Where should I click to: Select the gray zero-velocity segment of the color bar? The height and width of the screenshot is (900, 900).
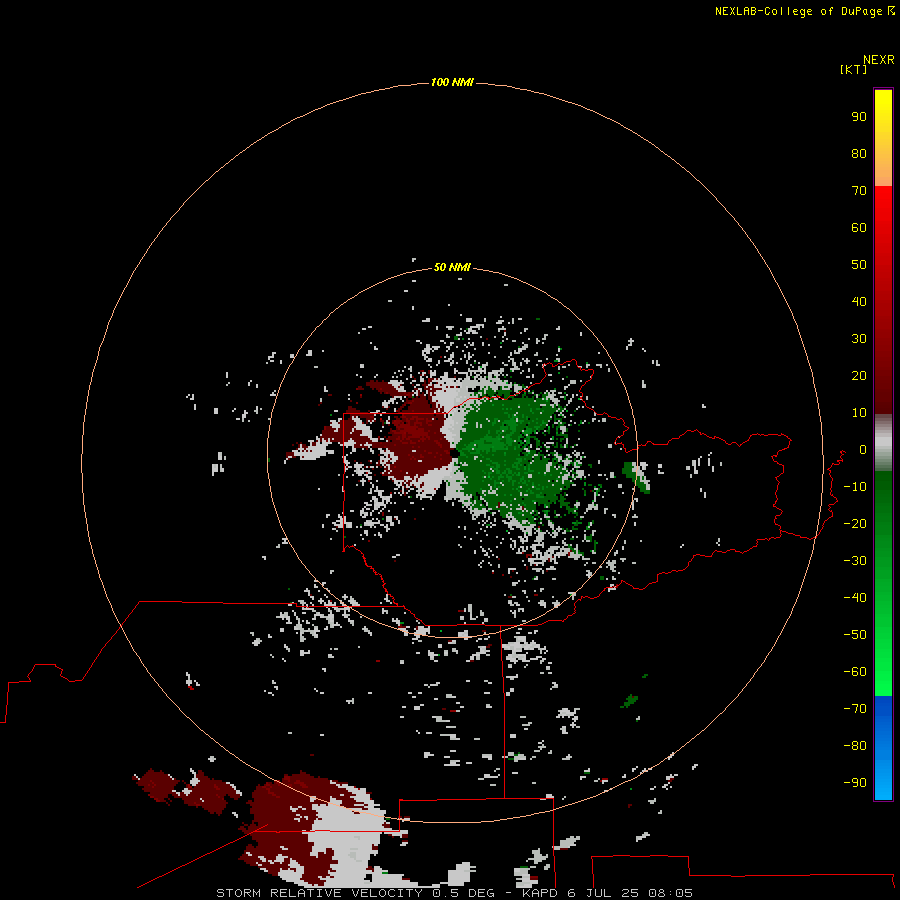coord(883,443)
